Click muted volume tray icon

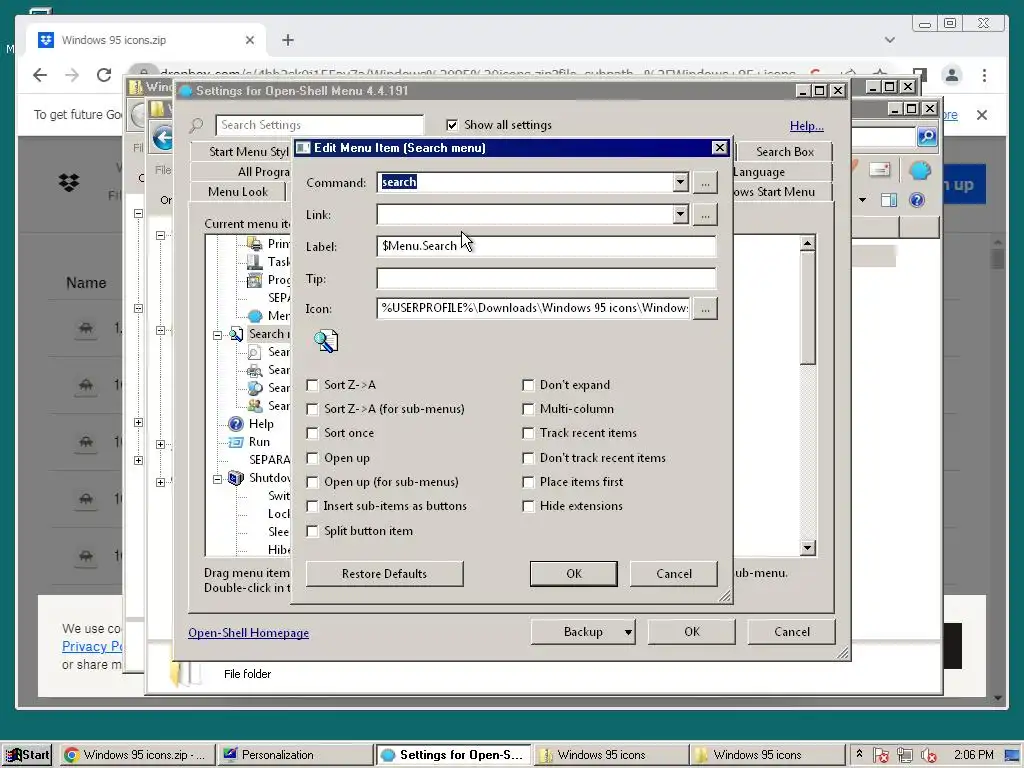pos(929,755)
